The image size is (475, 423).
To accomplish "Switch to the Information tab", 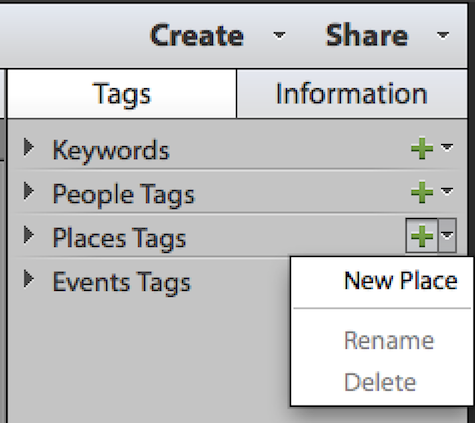I will pyautogui.click(x=352, y=94).
